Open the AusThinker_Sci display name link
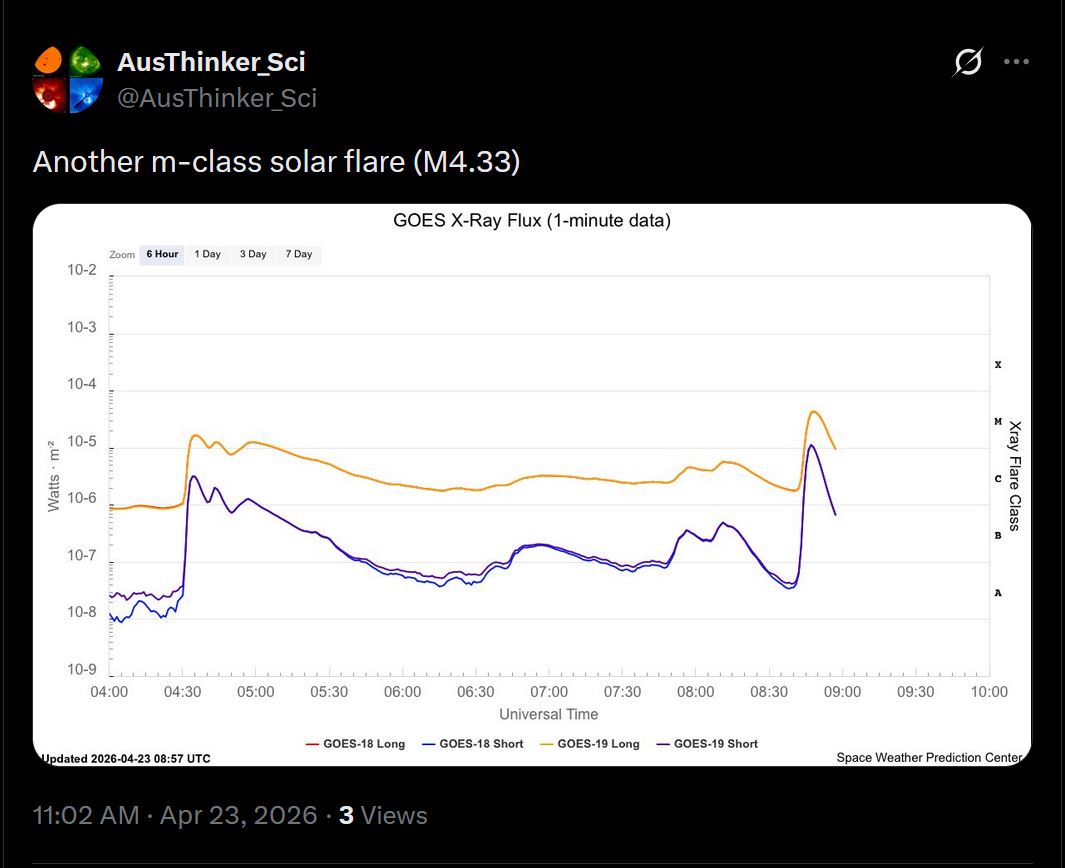Image resolution: width=1065 pixels, height=868 pixels. [211, 62]
